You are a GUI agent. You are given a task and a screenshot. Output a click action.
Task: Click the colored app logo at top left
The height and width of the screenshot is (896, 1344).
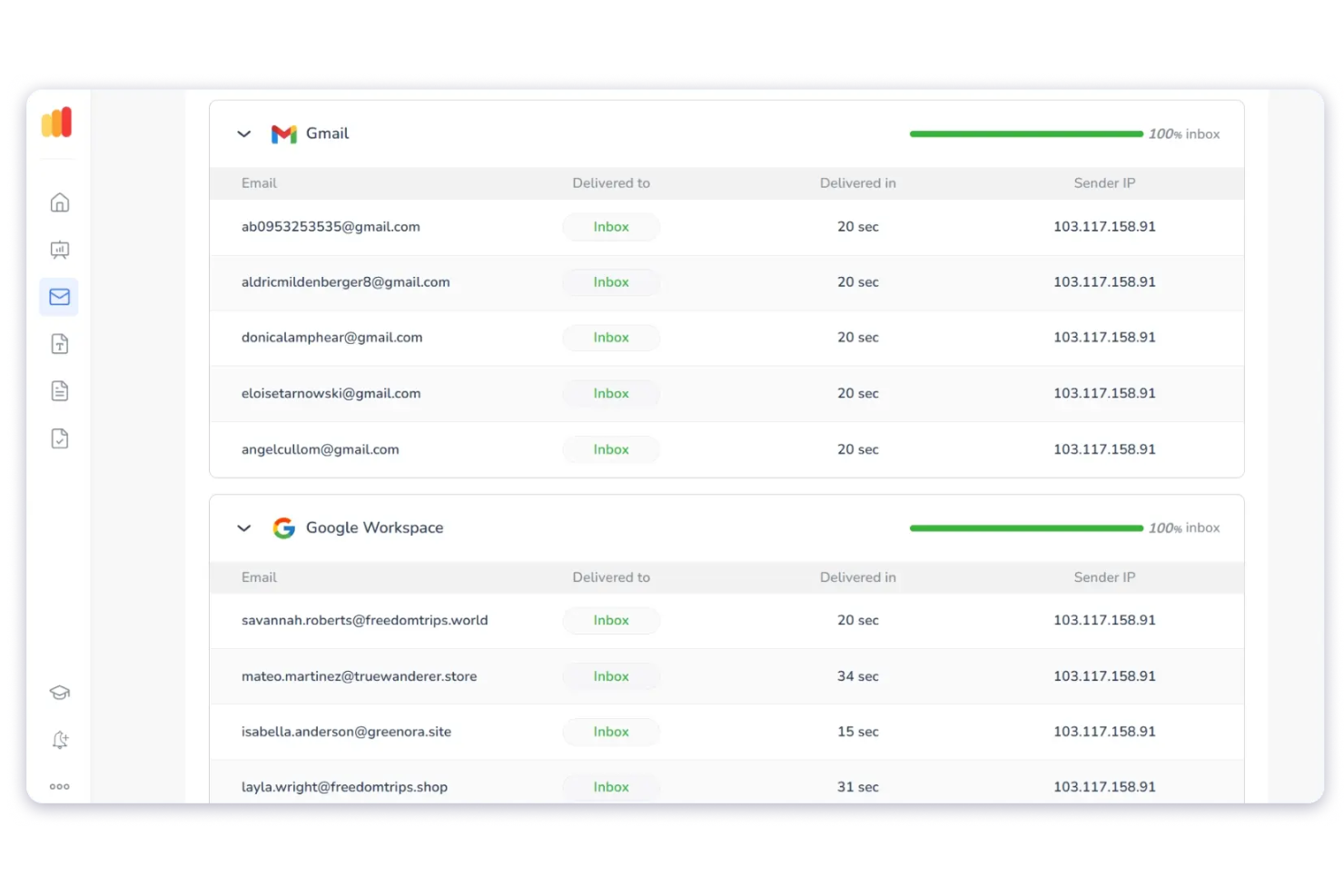click(56, 123)
